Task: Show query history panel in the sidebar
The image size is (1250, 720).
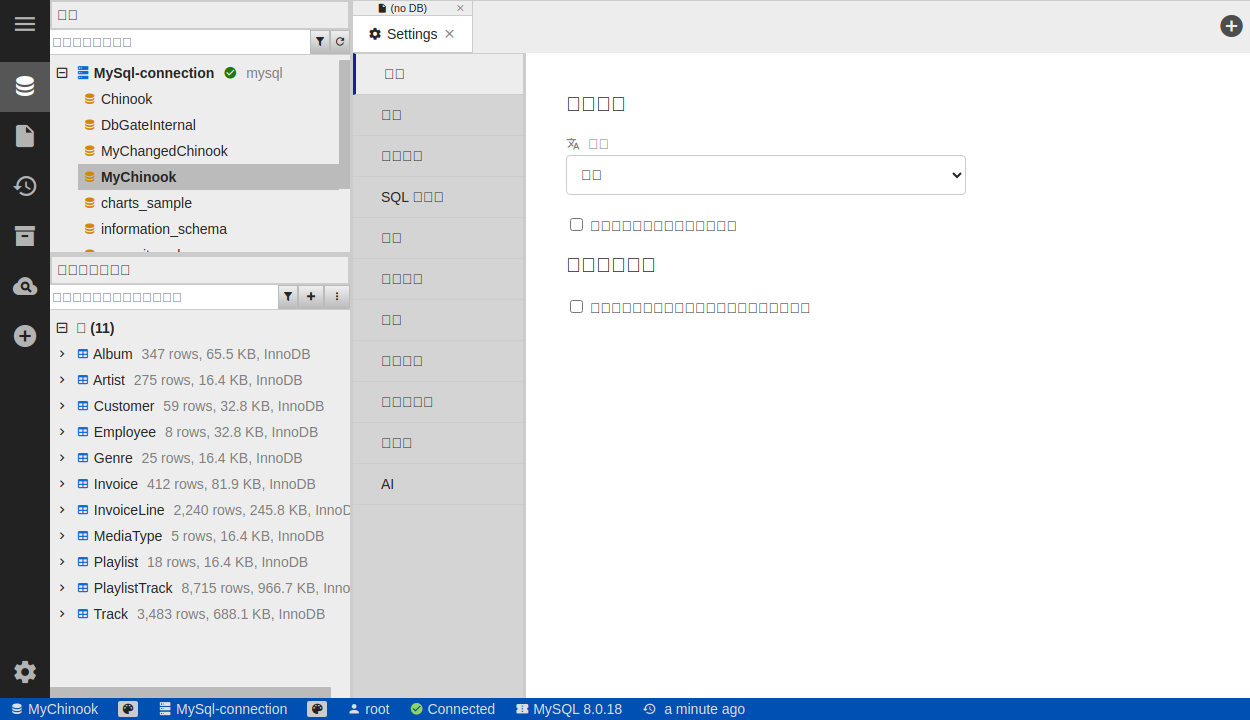Action: [x=25, y=186]
